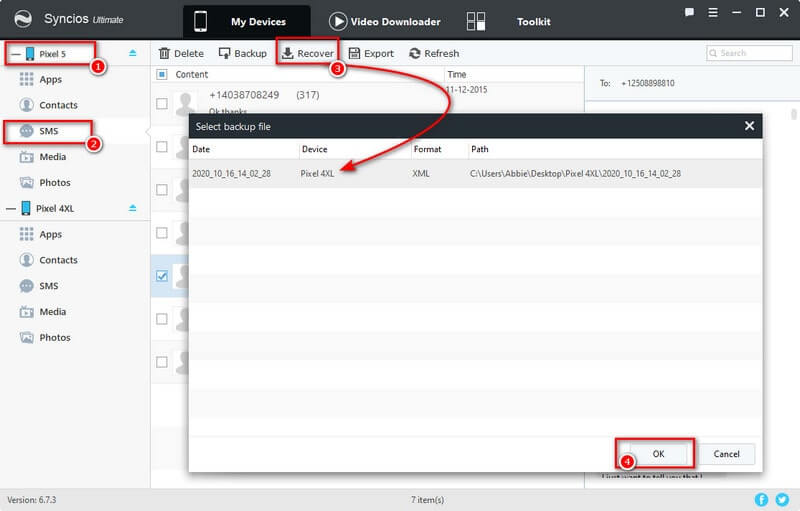Select the Pixel 4XL backup row

coord(475,173)
